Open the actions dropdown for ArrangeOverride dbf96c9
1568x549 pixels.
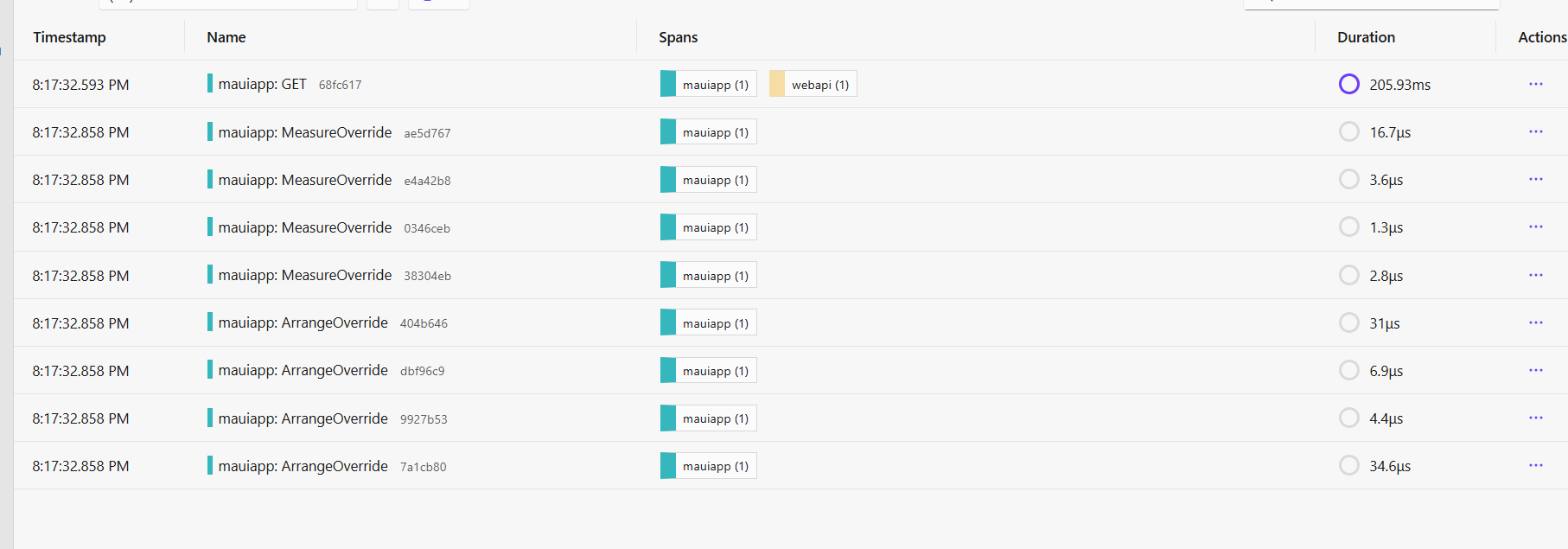click(1536, 370)
